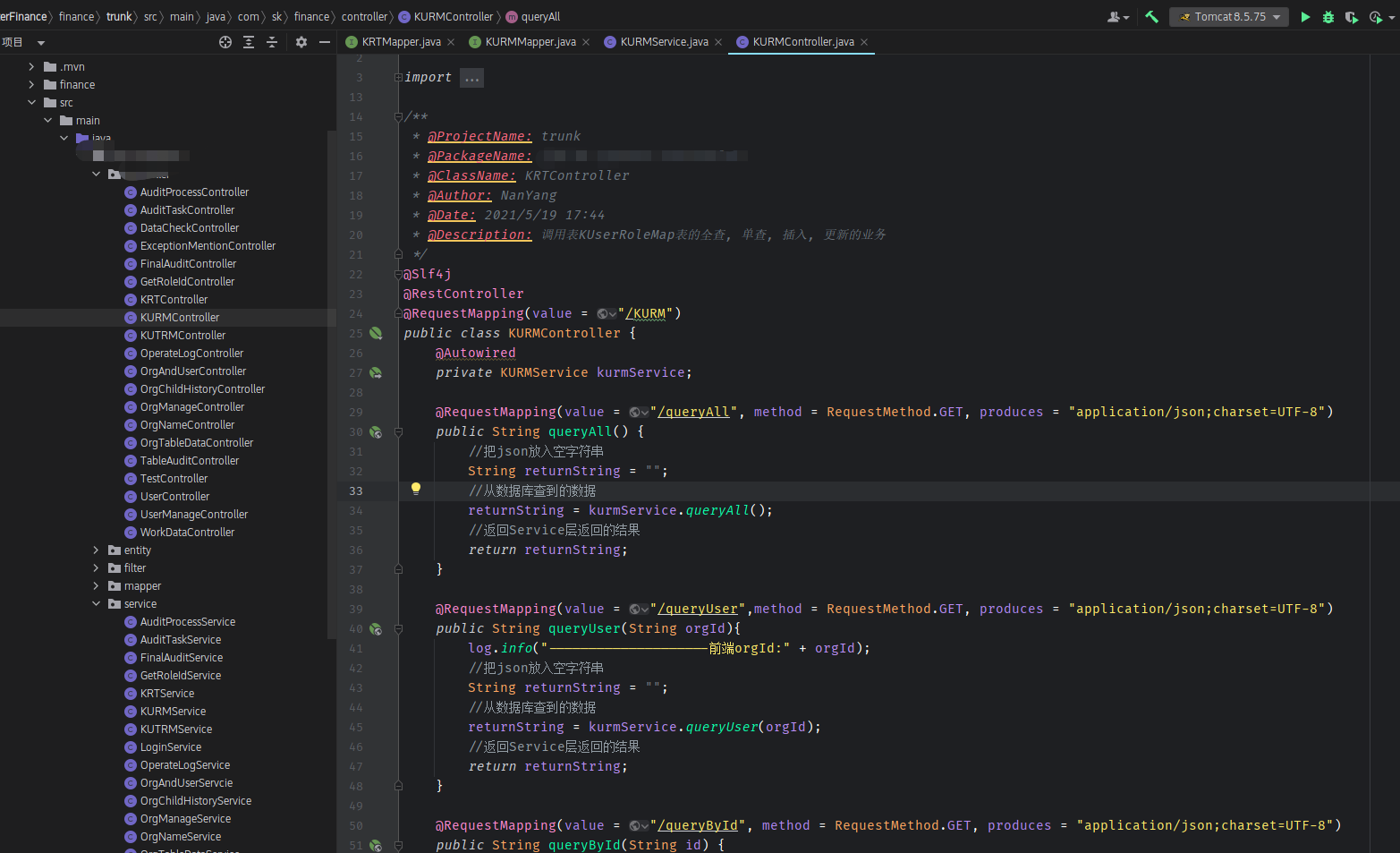The width and height of the screenshot is (1400, 853).
Task: Click trunk in breadcrumb path
Action: 119,17
